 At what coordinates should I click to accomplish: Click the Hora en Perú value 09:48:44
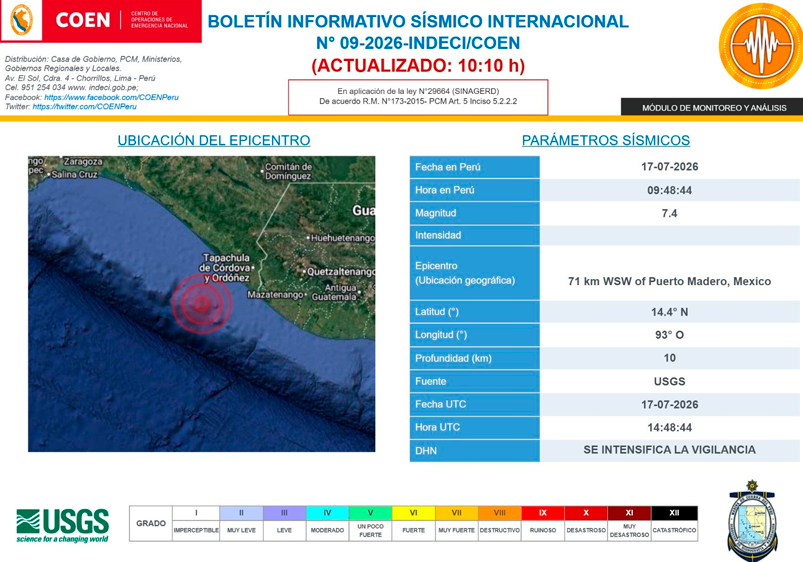coord(669,190)
